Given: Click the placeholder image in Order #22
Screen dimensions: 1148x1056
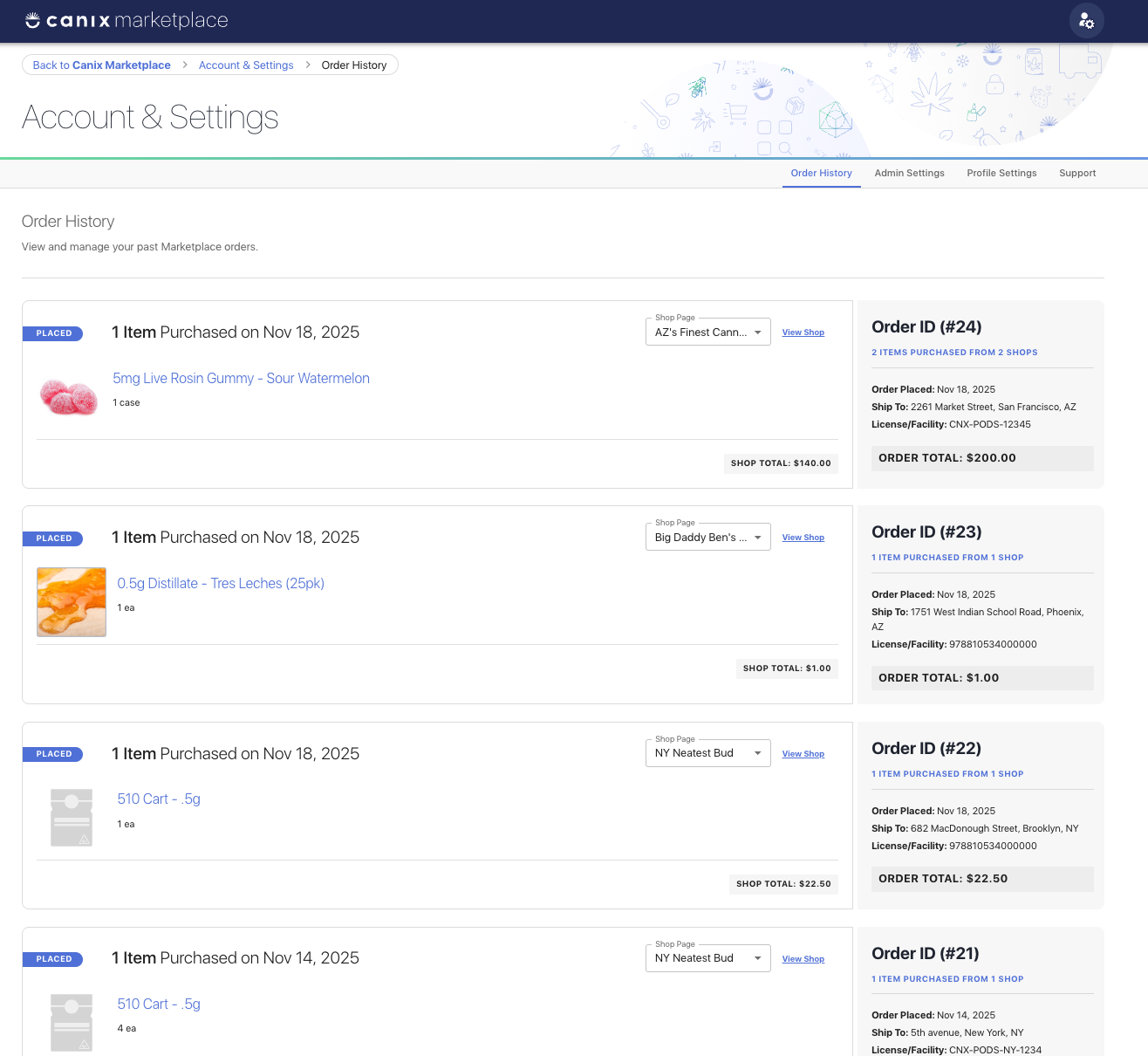Looking at the screenshot, I should pyautogui.click(x=72, y=818).
